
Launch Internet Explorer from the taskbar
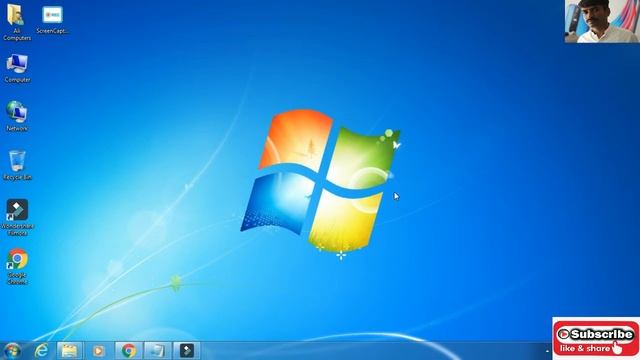(41, 351)
